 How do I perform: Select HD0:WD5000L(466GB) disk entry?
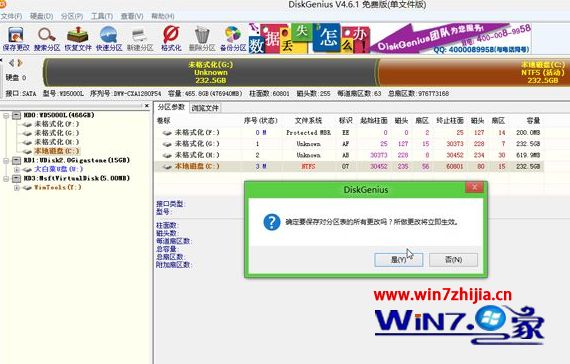point(59,115)
